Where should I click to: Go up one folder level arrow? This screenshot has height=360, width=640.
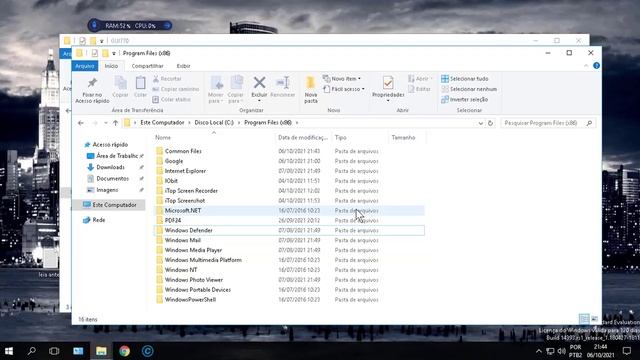116,123
